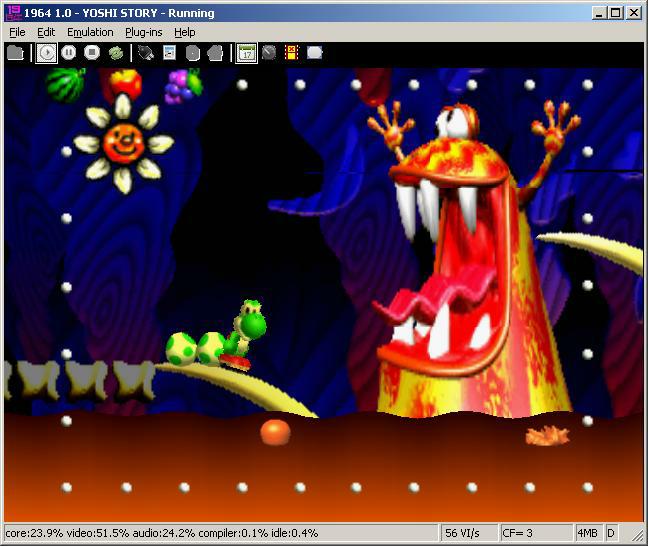Click the calendar icon showing 17
Screen dimensions: 648x546
[246, 53]
